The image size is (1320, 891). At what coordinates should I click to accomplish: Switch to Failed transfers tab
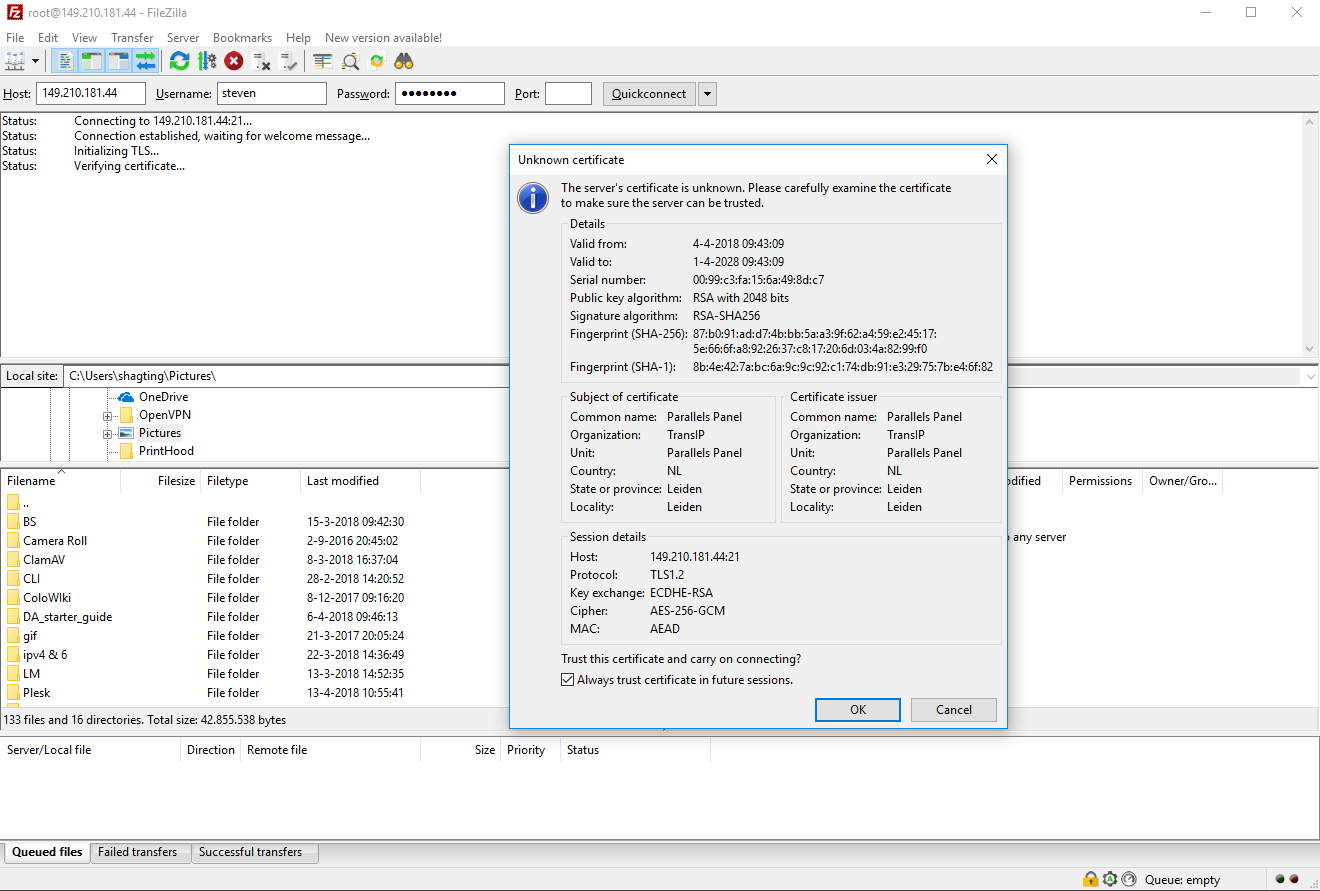138,852
